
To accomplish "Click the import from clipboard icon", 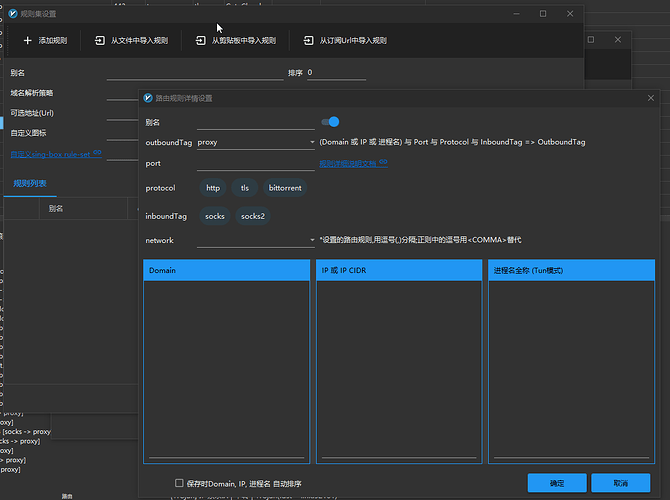I will [x=200, y=41].
